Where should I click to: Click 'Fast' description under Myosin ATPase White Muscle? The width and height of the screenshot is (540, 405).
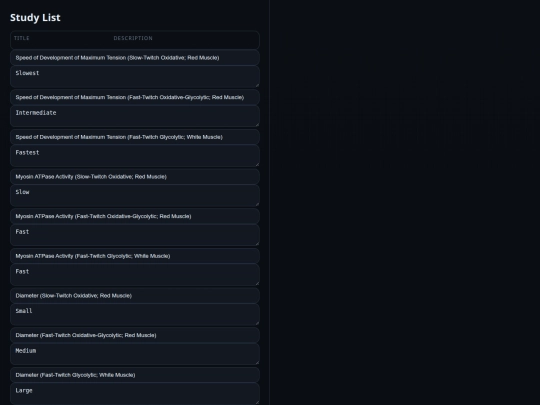[135, 275]
